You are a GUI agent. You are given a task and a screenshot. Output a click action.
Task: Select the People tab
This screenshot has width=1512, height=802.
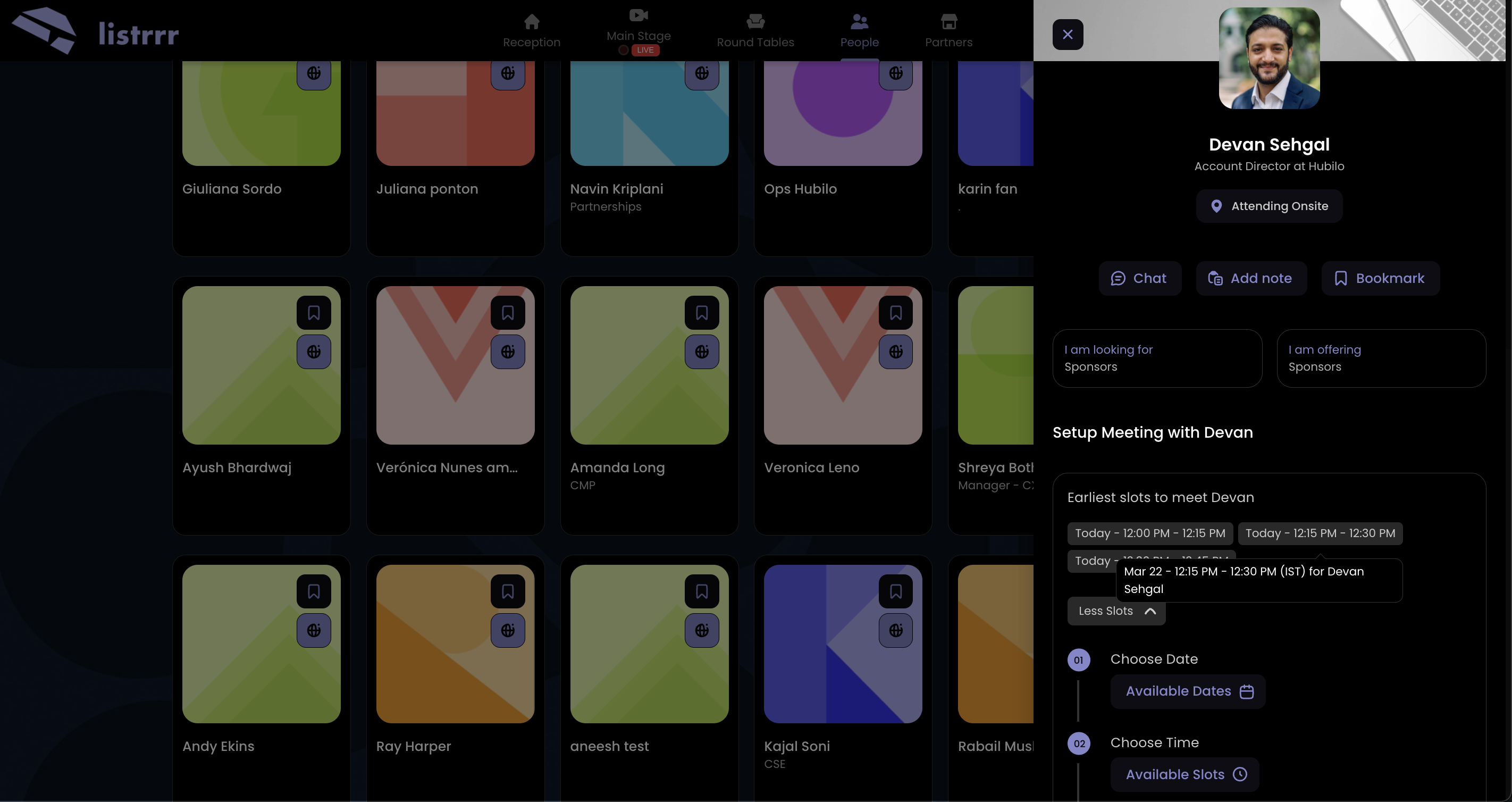(859, 31)
